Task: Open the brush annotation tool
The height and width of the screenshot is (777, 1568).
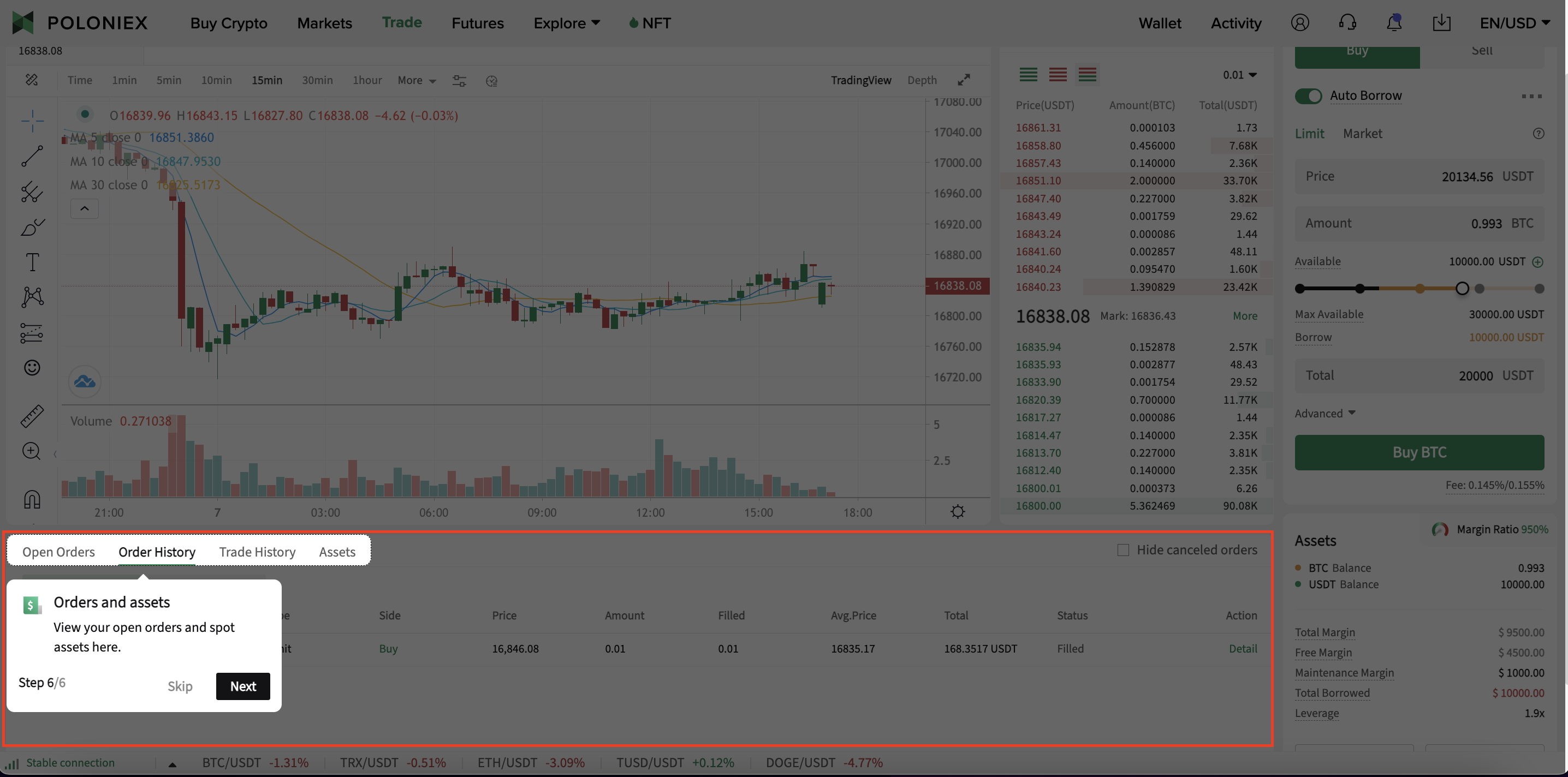Action: coord(32,227)
